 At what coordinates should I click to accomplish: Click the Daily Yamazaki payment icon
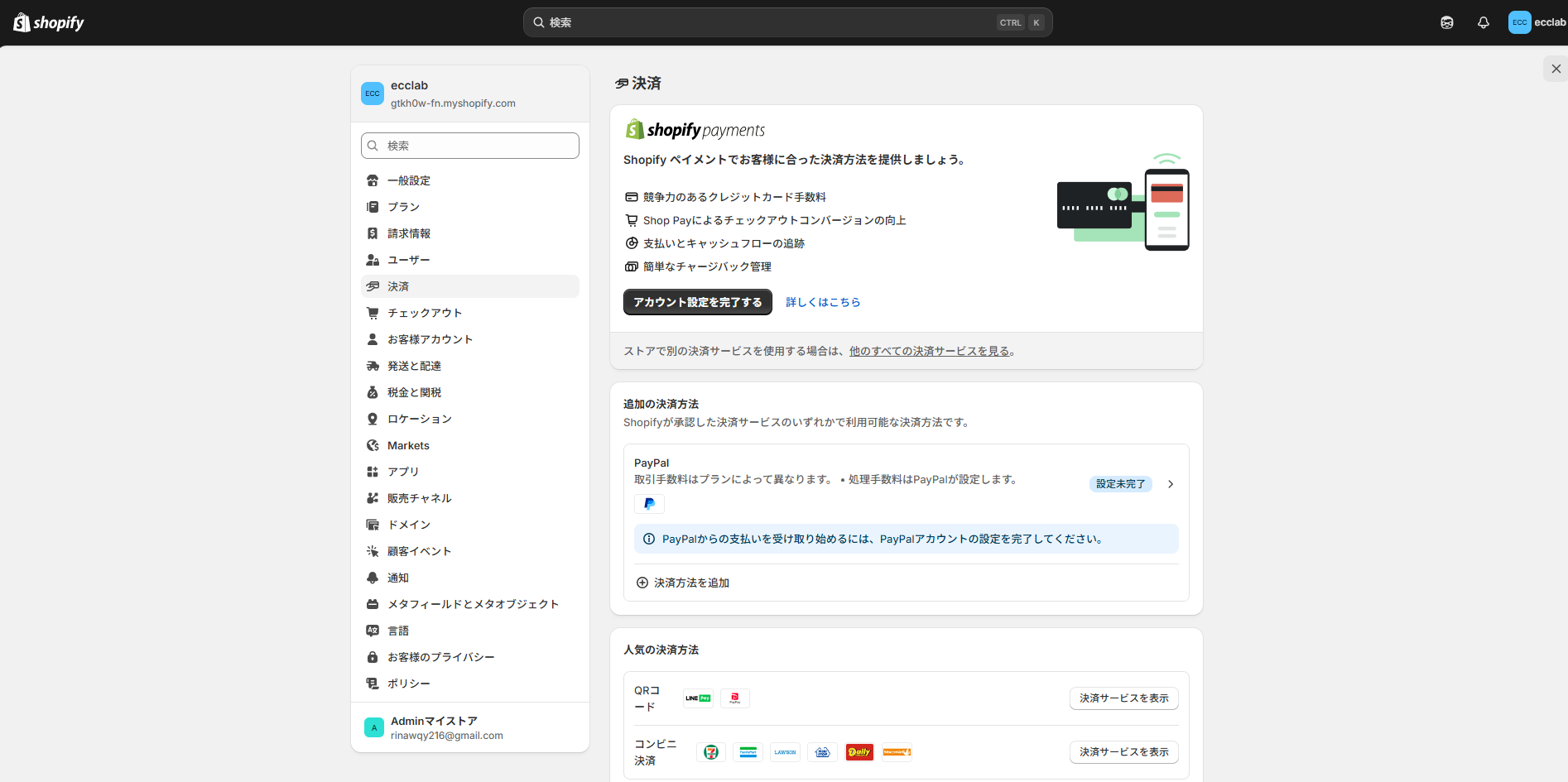pos(859,752)
